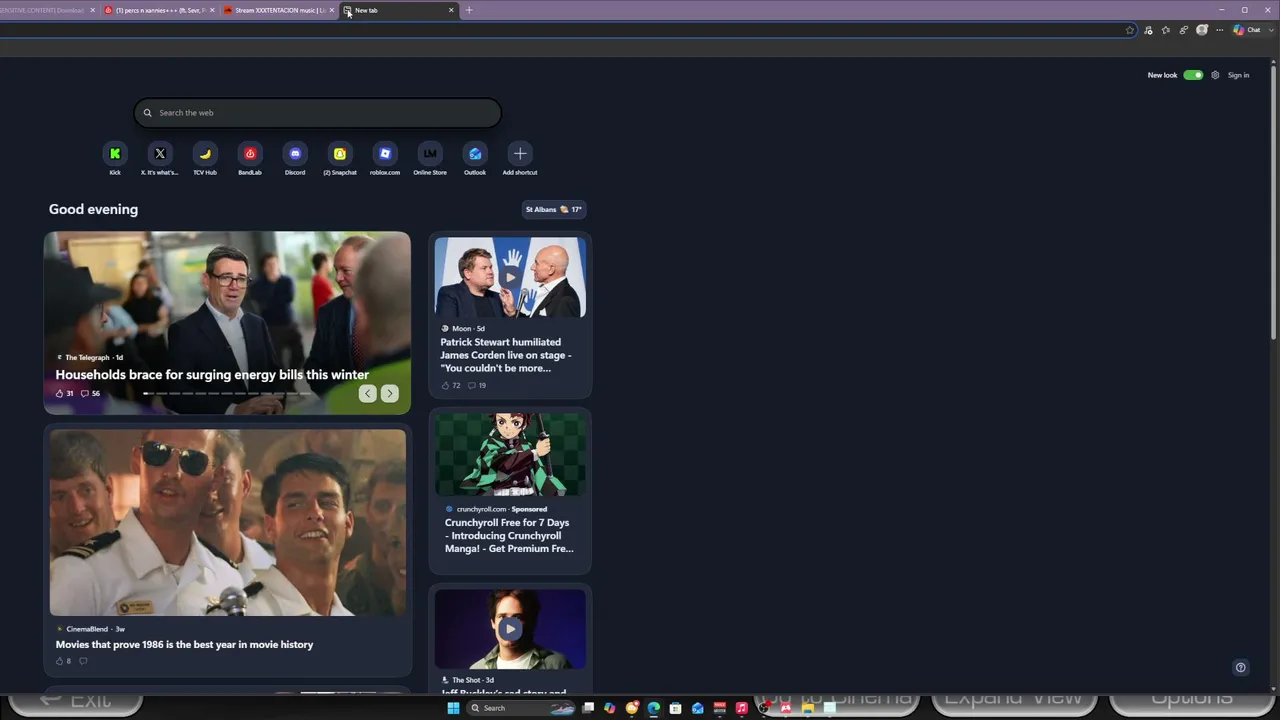1280x720 pixels.
Task: Open the X shortcut tile
Action: pos(160,154)
